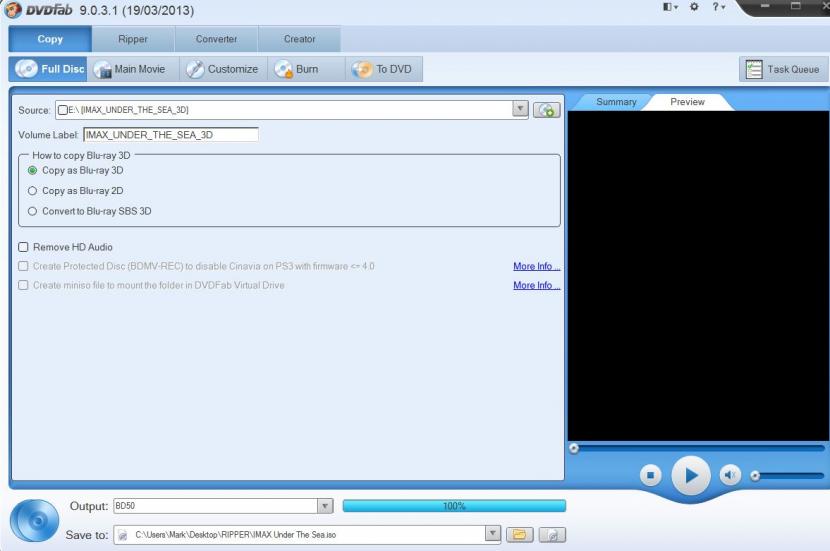Open More Info for miniso file
830x551 pixels.
coord(536,285)
